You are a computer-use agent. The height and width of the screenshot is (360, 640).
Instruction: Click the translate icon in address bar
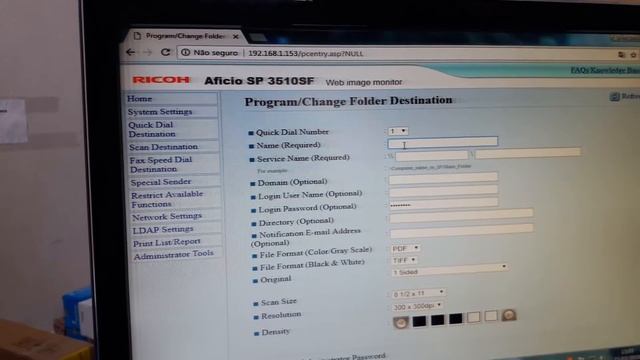point(621,54)
